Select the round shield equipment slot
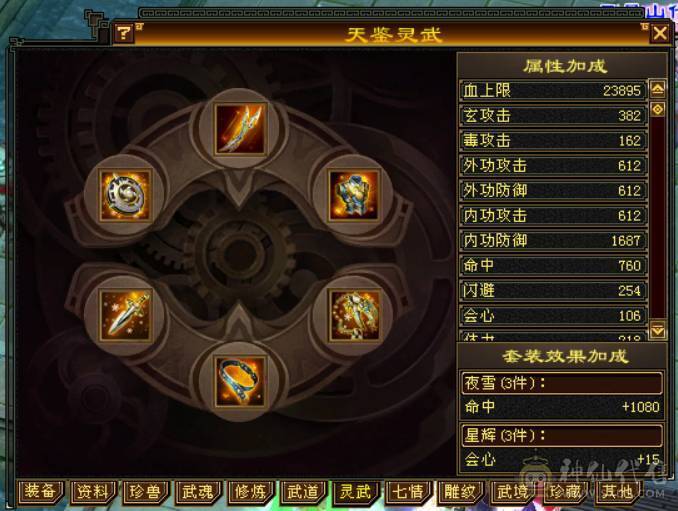 125,196
